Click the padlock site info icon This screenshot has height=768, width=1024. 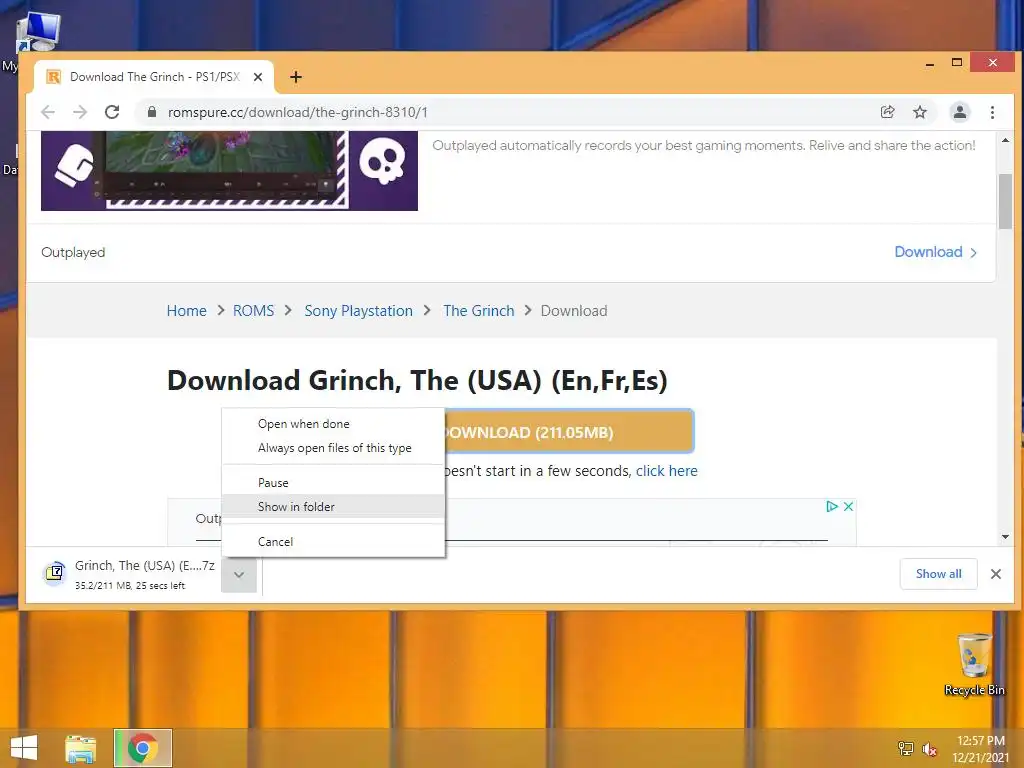point(152,112)
